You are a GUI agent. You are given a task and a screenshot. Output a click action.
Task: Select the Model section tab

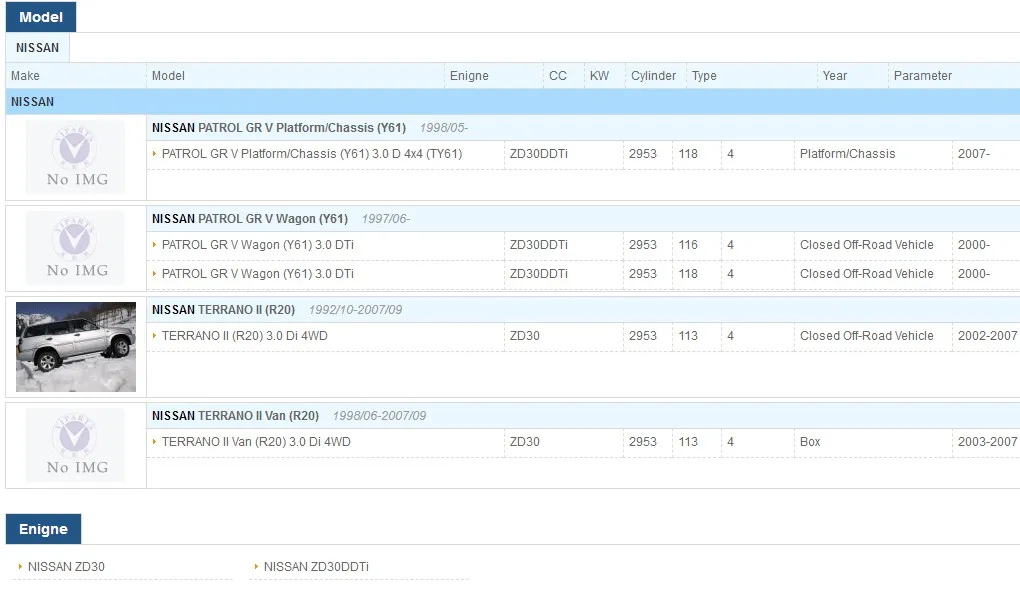pos(40,17)
